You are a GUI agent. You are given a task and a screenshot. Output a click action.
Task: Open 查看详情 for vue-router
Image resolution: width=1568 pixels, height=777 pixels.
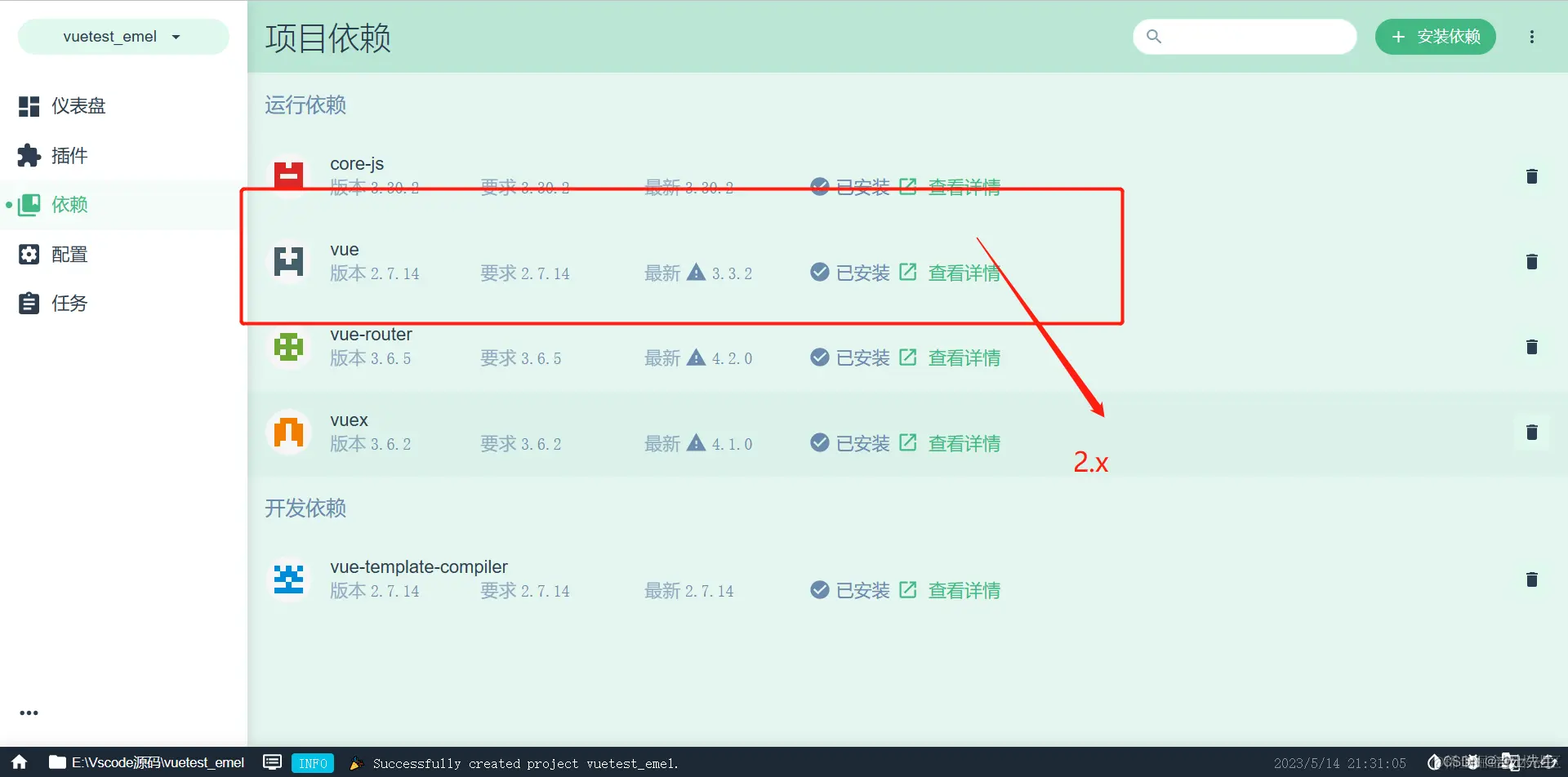coord(964,358)
